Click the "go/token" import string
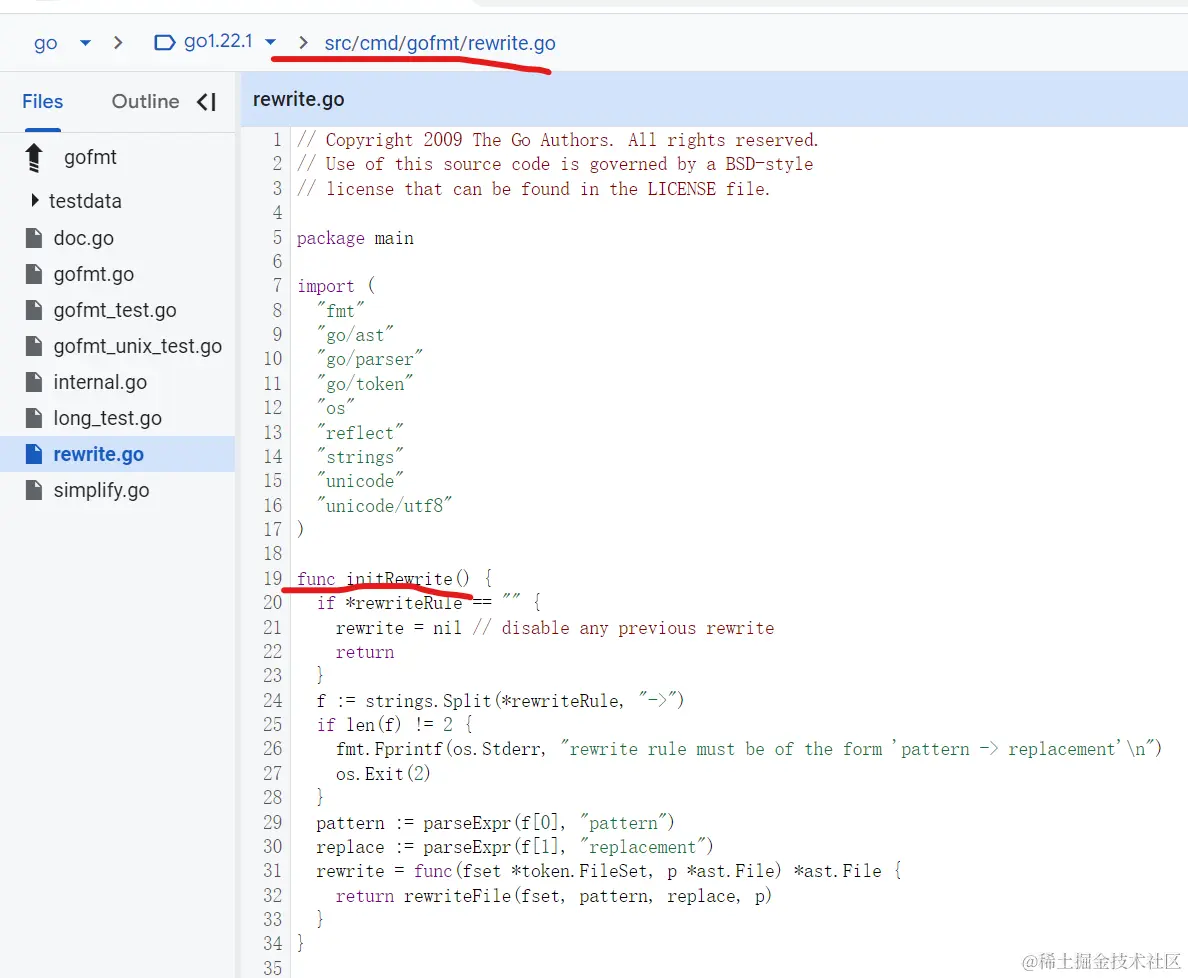Screen dimensions: 1188x978 364,384
